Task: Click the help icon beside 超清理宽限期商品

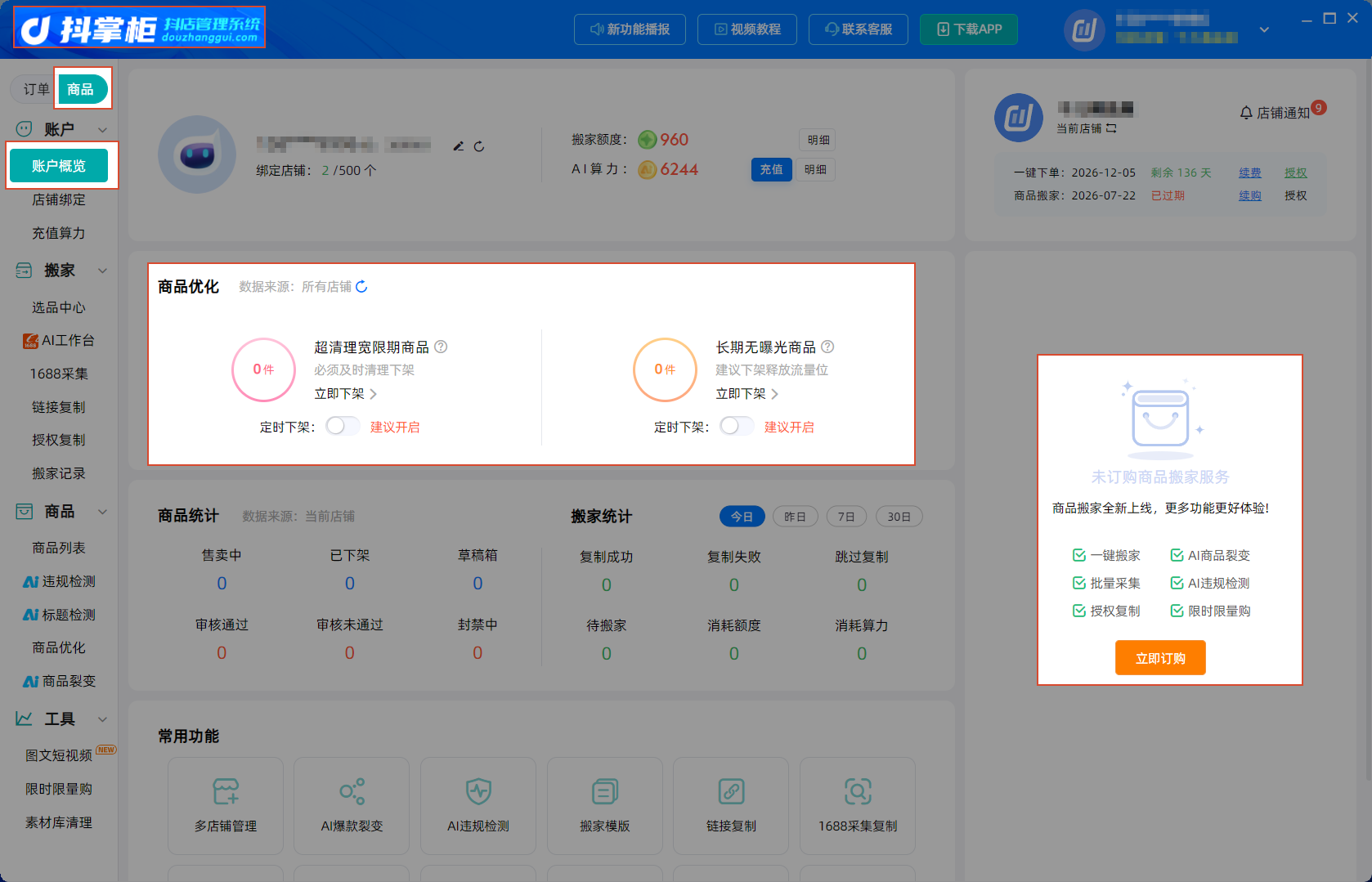Action: [x=441, y=347]
